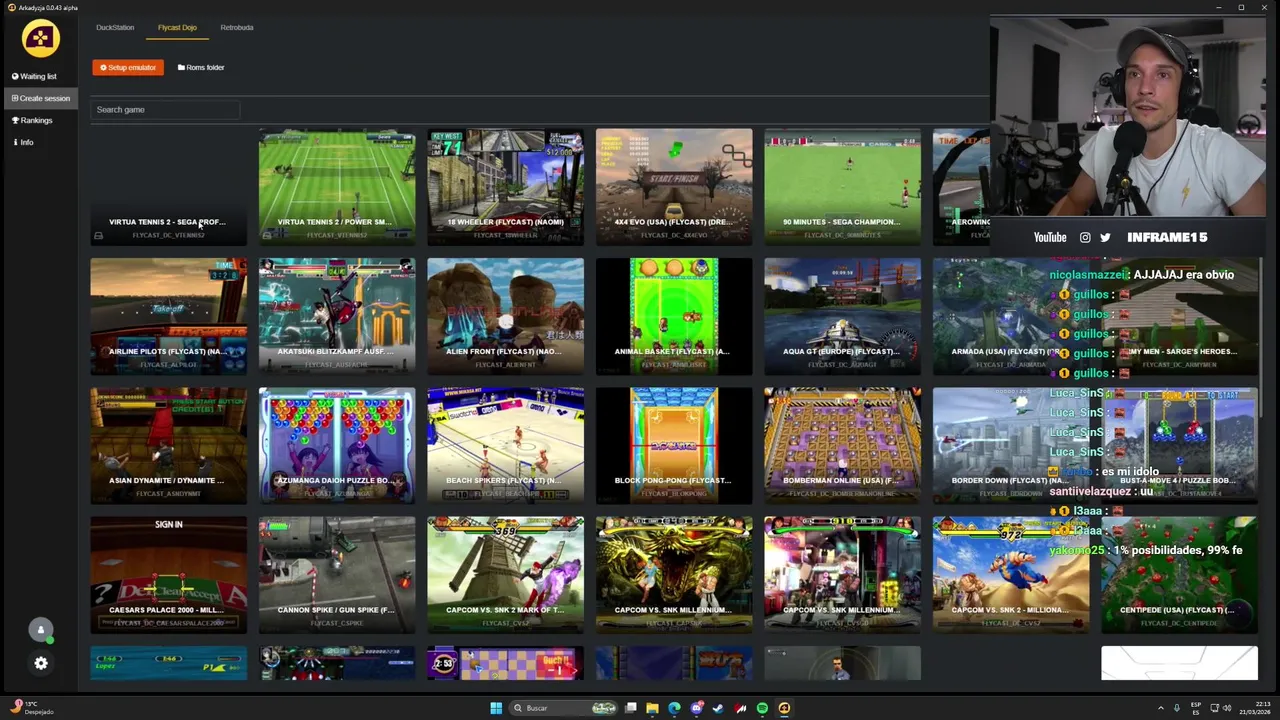Open Steam from the taskbar
The image size is (1280, 720).
click(718, 708)
